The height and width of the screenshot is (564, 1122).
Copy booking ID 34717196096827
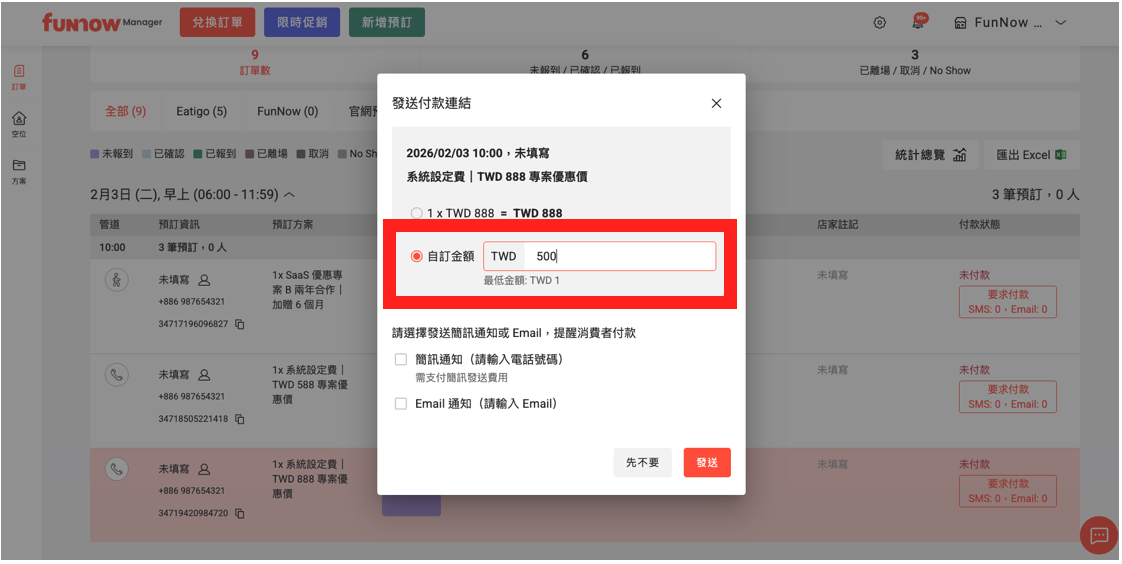coord(240,325)
